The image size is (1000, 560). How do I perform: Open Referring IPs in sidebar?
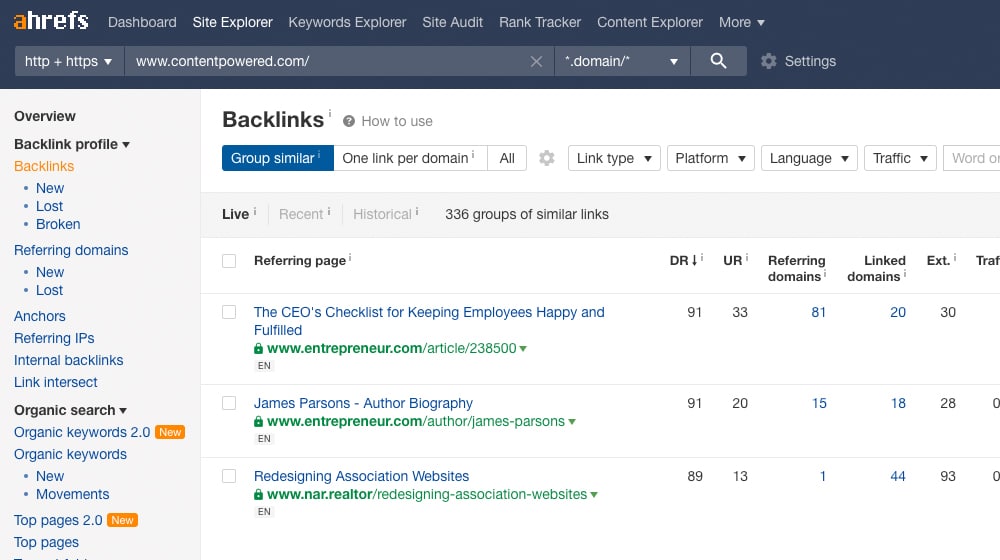(54, 338)
